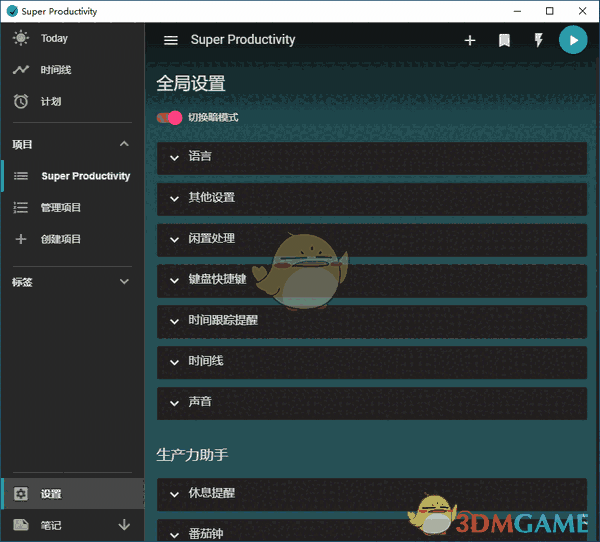Toggle the 切换暗模式 dark mode switch
Viewport: 600px width, 542px height.
click(x=169, y=118)
